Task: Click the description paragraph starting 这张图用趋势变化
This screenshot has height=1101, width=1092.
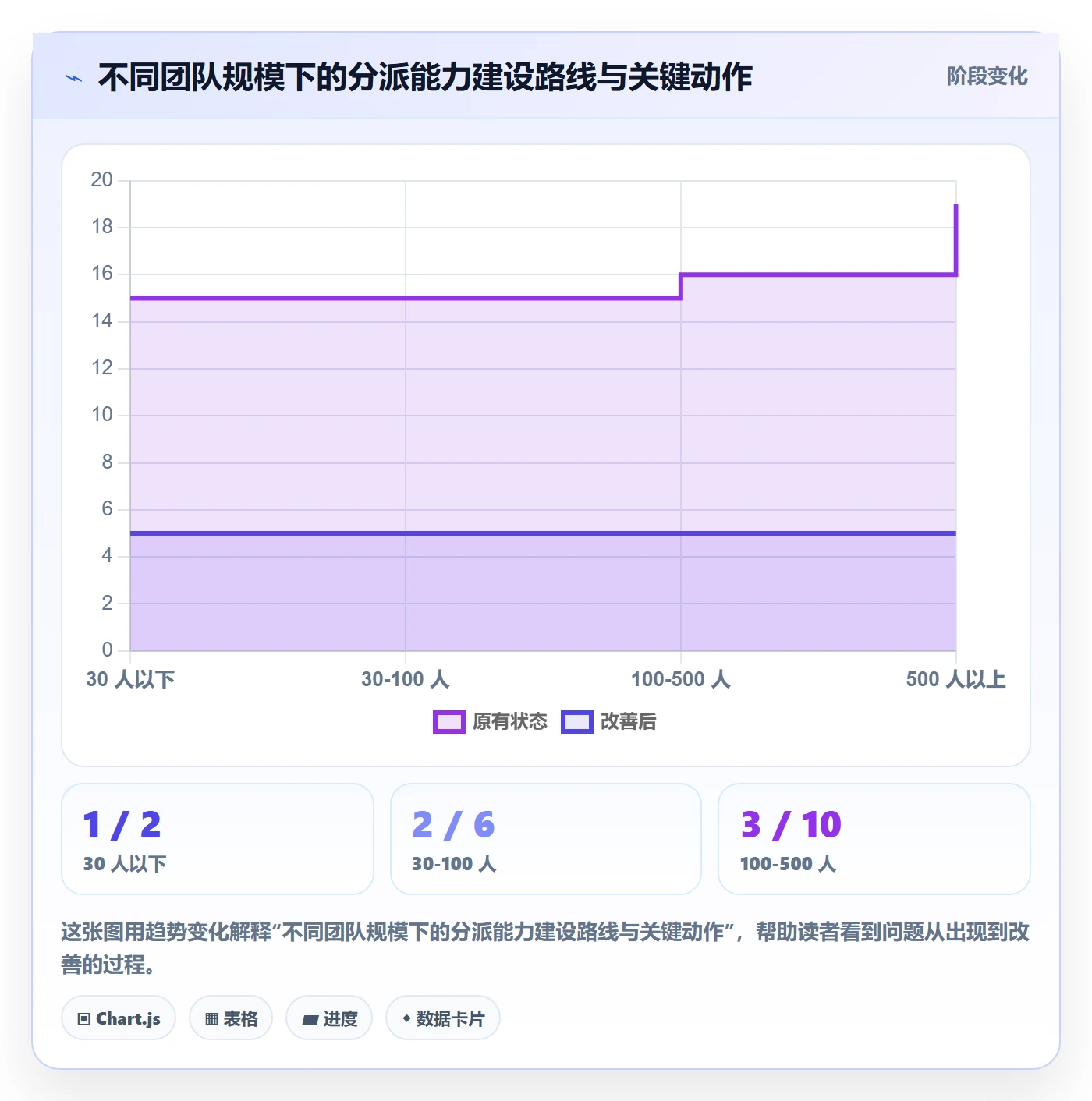Action: [x=545, y=948]
